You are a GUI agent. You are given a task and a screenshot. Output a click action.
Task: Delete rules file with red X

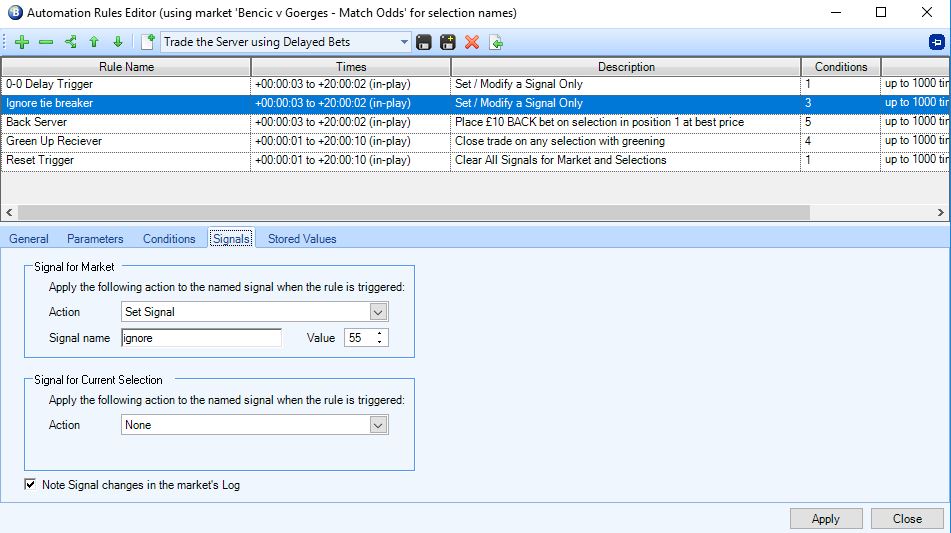coord(472,42)
